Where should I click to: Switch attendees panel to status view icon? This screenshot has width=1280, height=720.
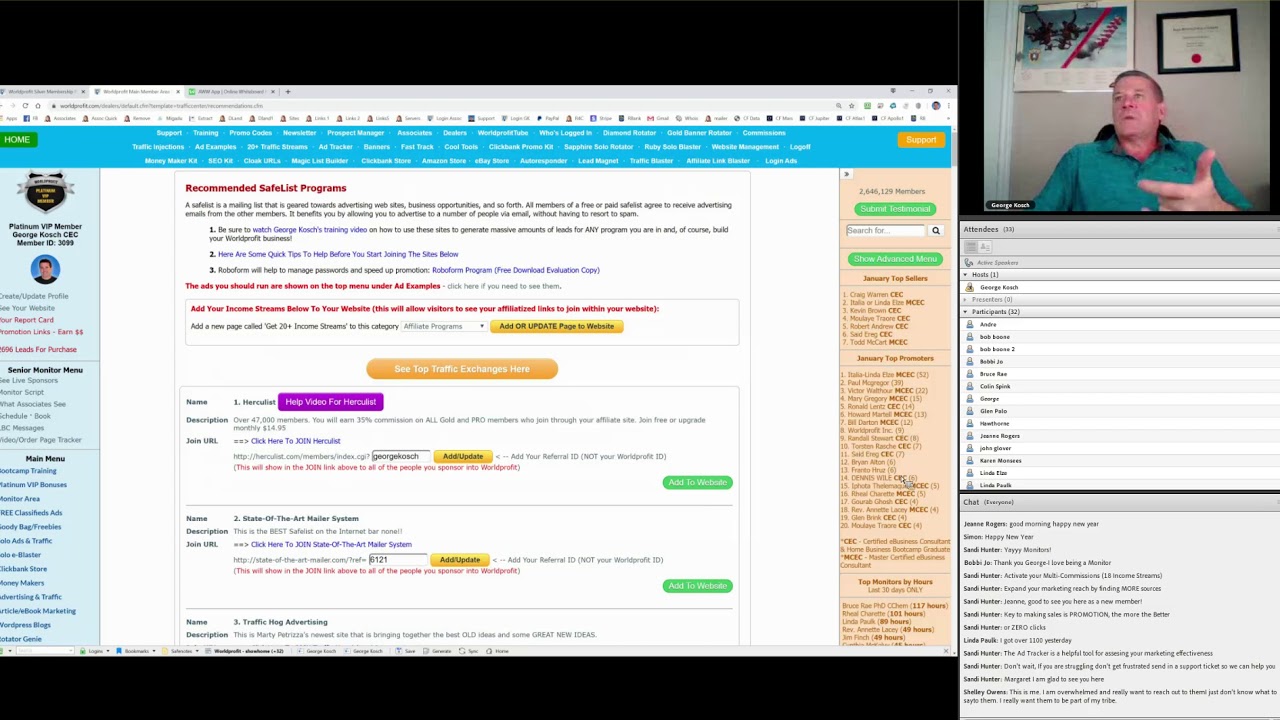pos(985,246)
